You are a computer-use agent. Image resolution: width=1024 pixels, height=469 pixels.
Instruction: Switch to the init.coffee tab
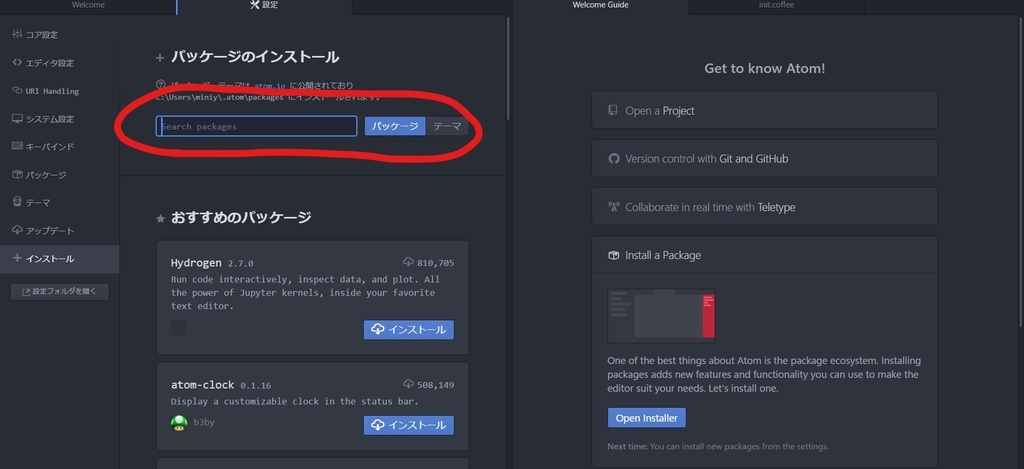[x=776, y=5]
